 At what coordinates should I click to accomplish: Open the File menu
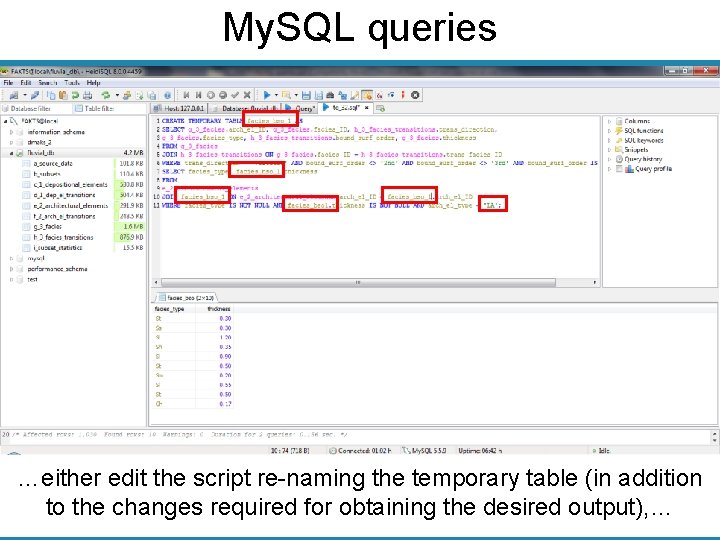tap(8, 83)
